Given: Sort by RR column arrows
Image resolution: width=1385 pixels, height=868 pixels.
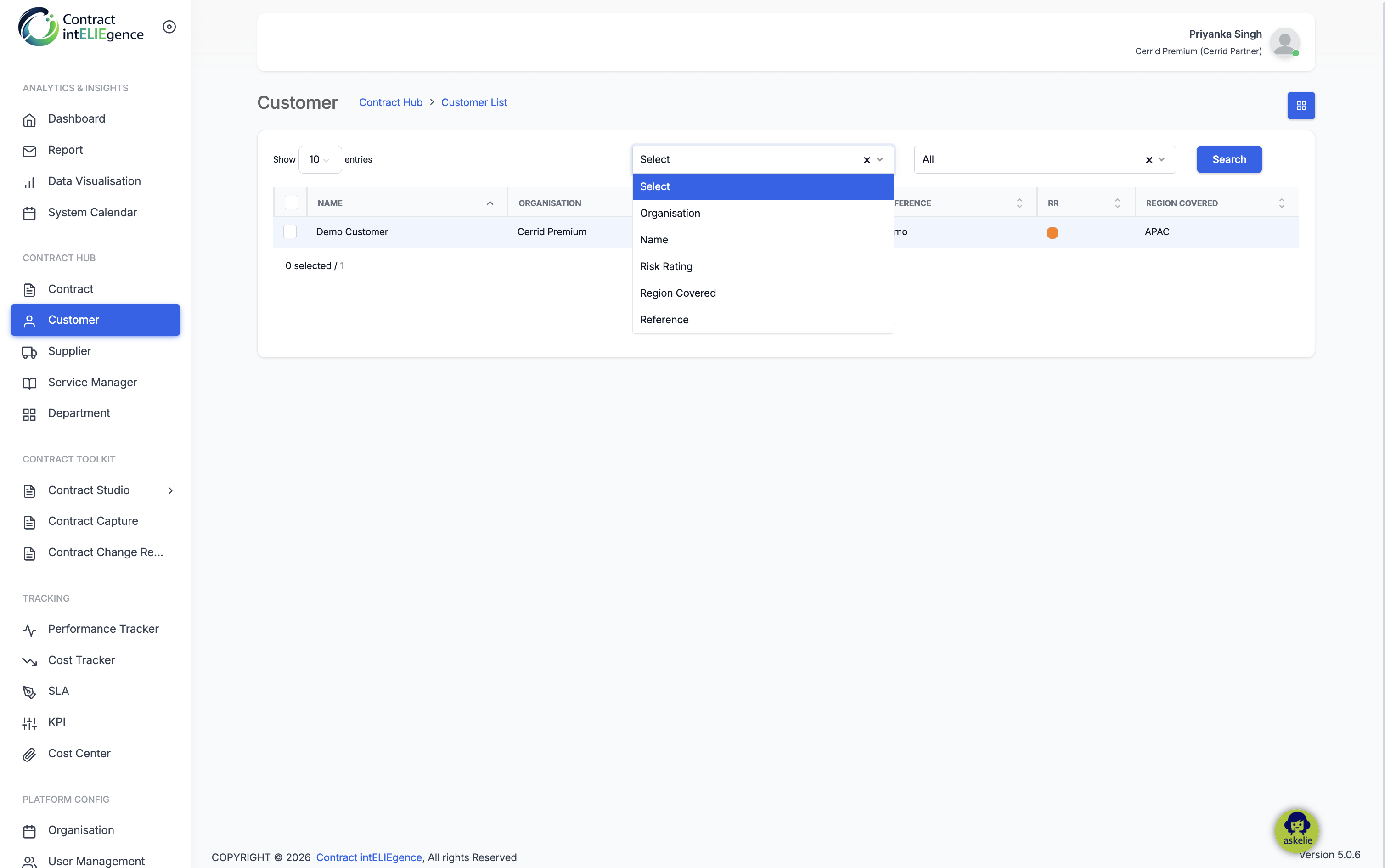Looking at the screenshot, I should pos(1118,203).
